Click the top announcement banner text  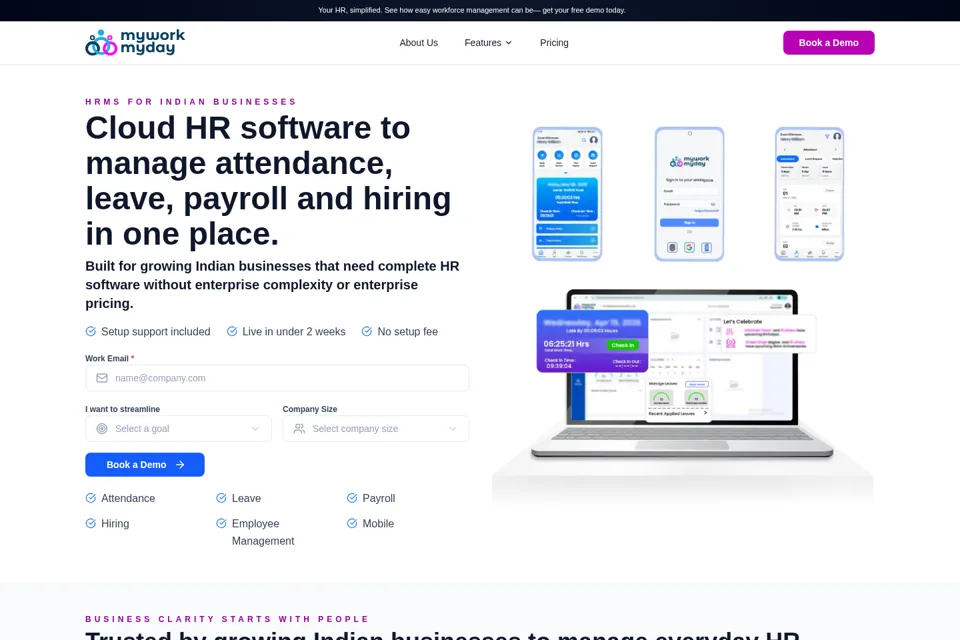(x=471, y=10)
